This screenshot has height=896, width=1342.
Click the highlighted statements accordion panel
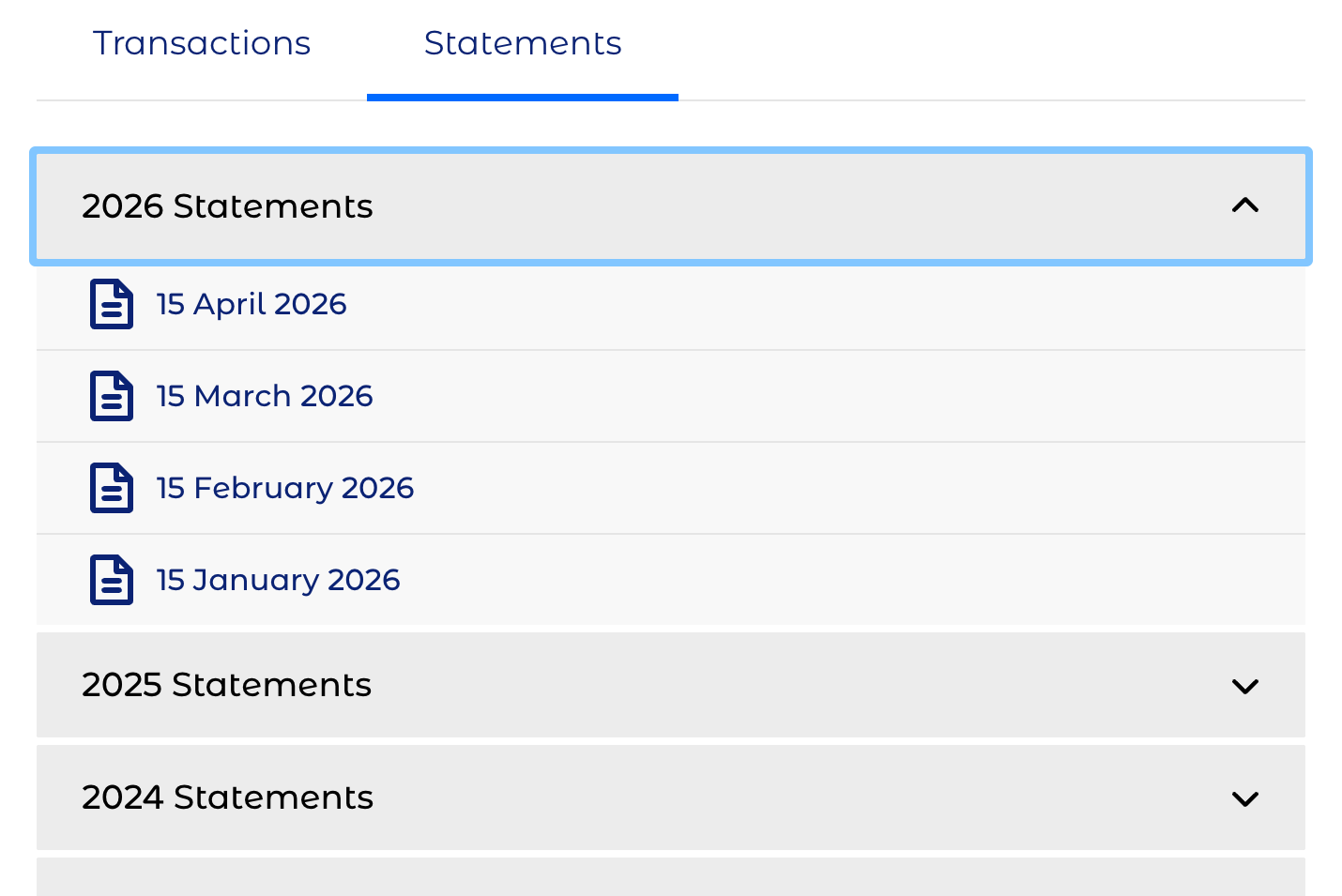(671, 205)
